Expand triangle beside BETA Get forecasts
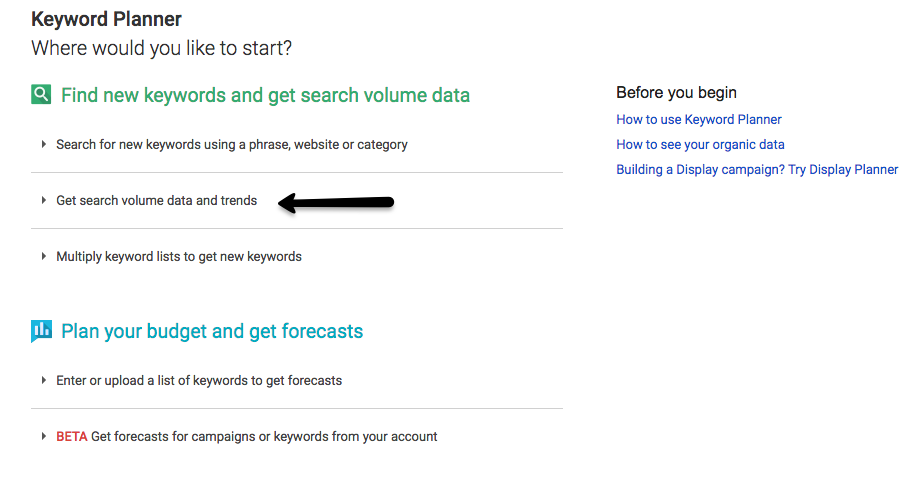Image resolution: width=921 pixels, height=500 pixels. click(x=43, y=436)
